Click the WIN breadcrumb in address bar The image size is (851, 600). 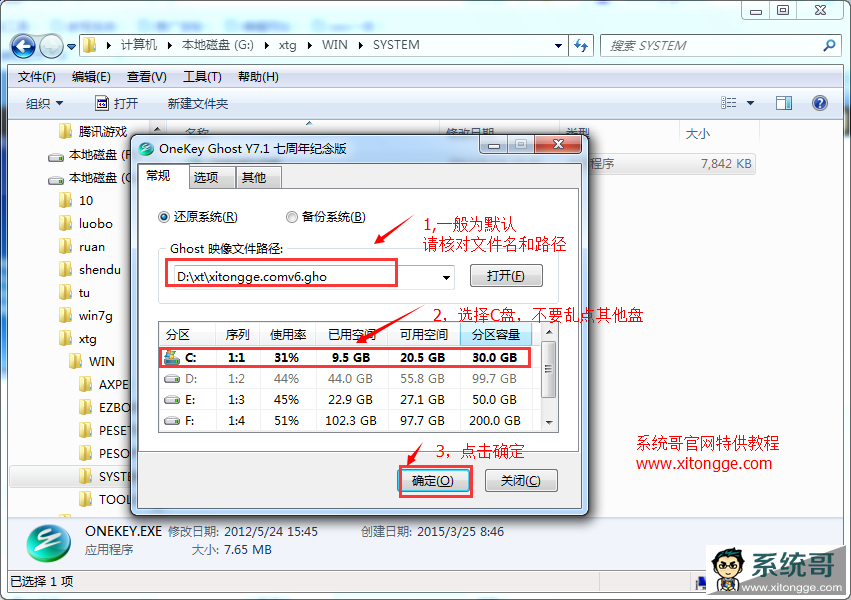pos(334,45)
